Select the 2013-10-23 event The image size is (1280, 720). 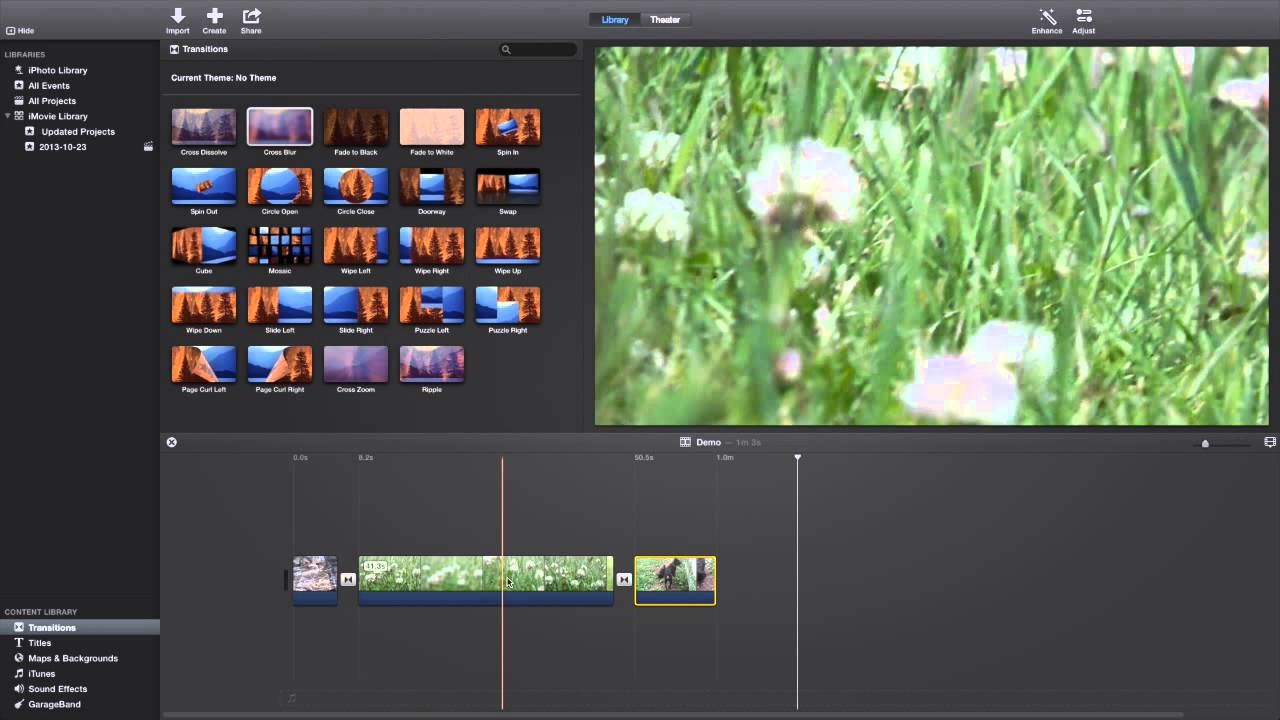(62, 147)
